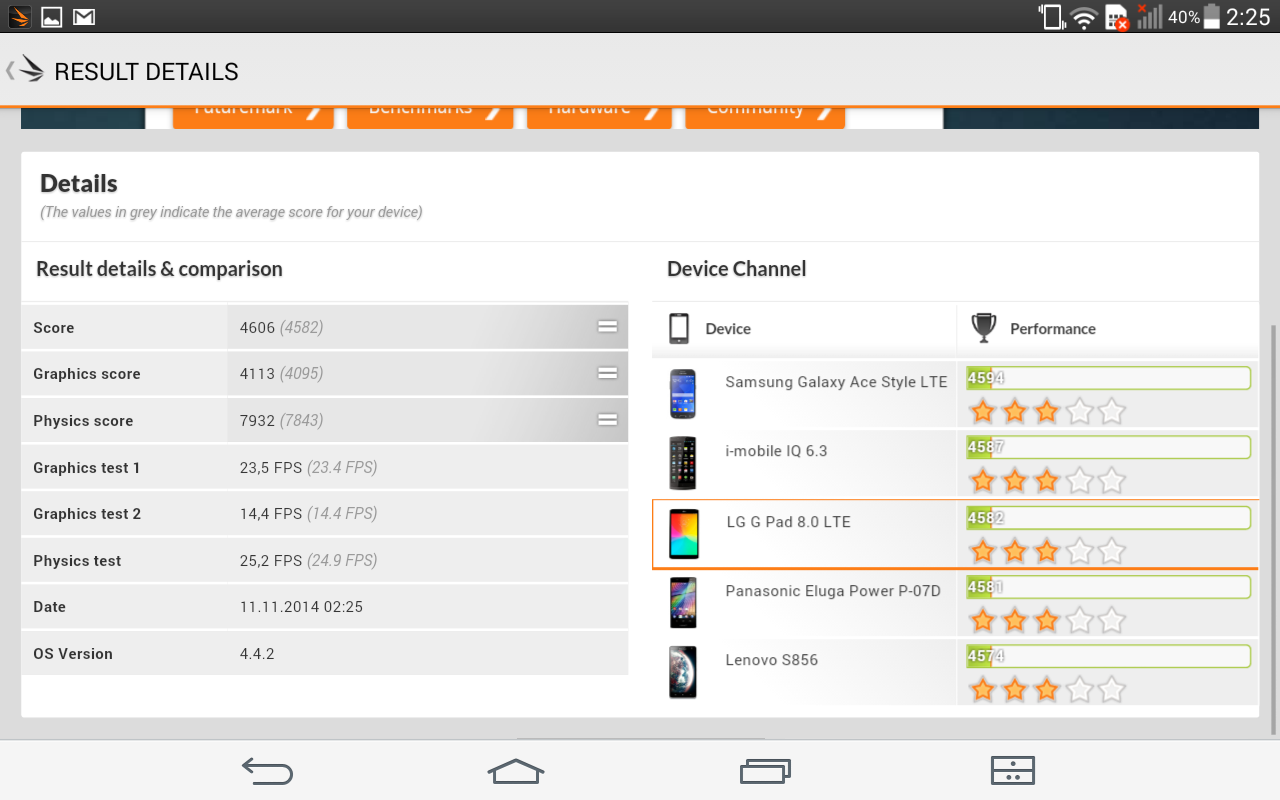Click the OS Version value 4.4.2

pyautogui.click(x=257, y=654)
